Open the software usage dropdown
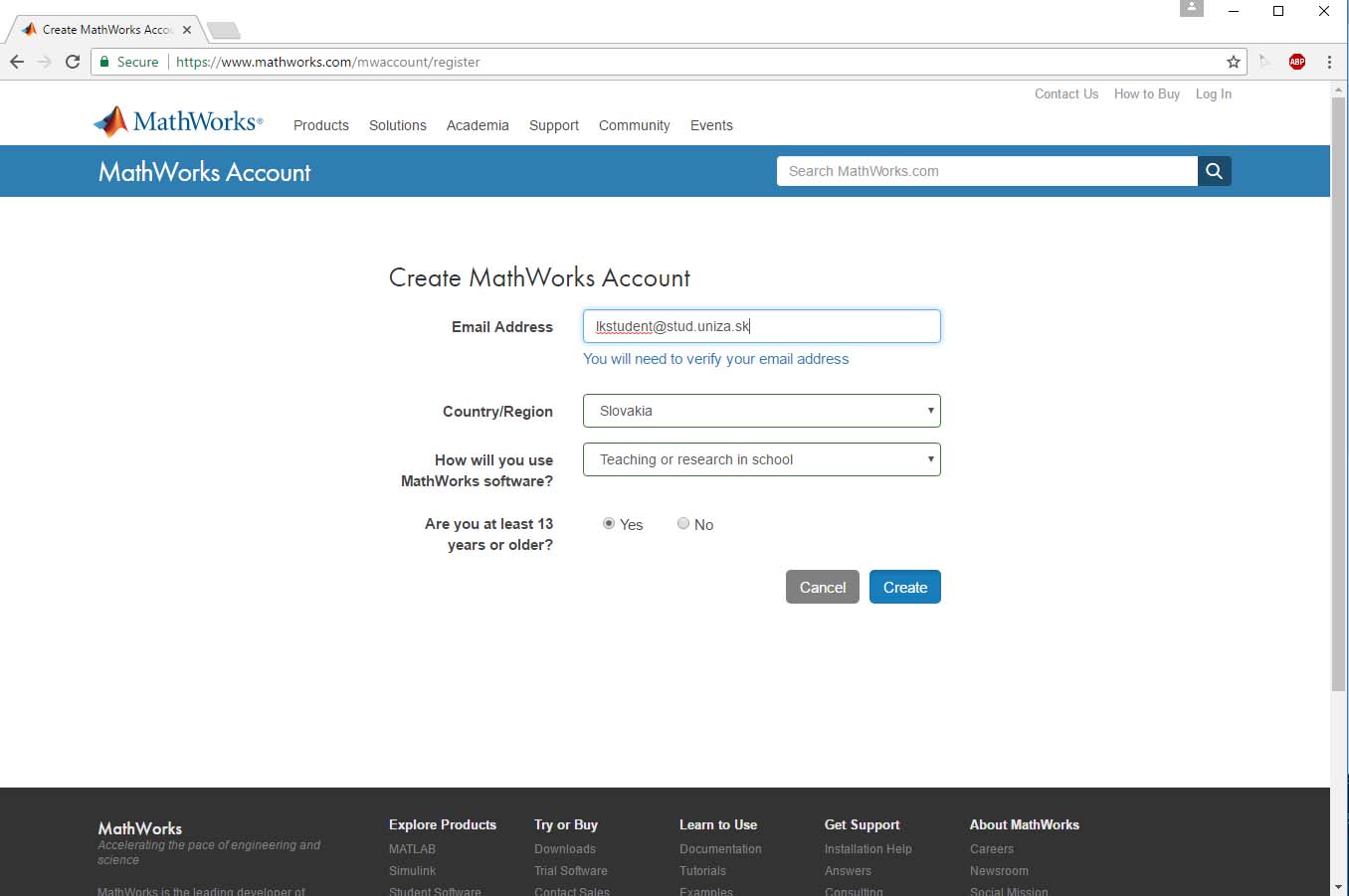 pos(762,459)
